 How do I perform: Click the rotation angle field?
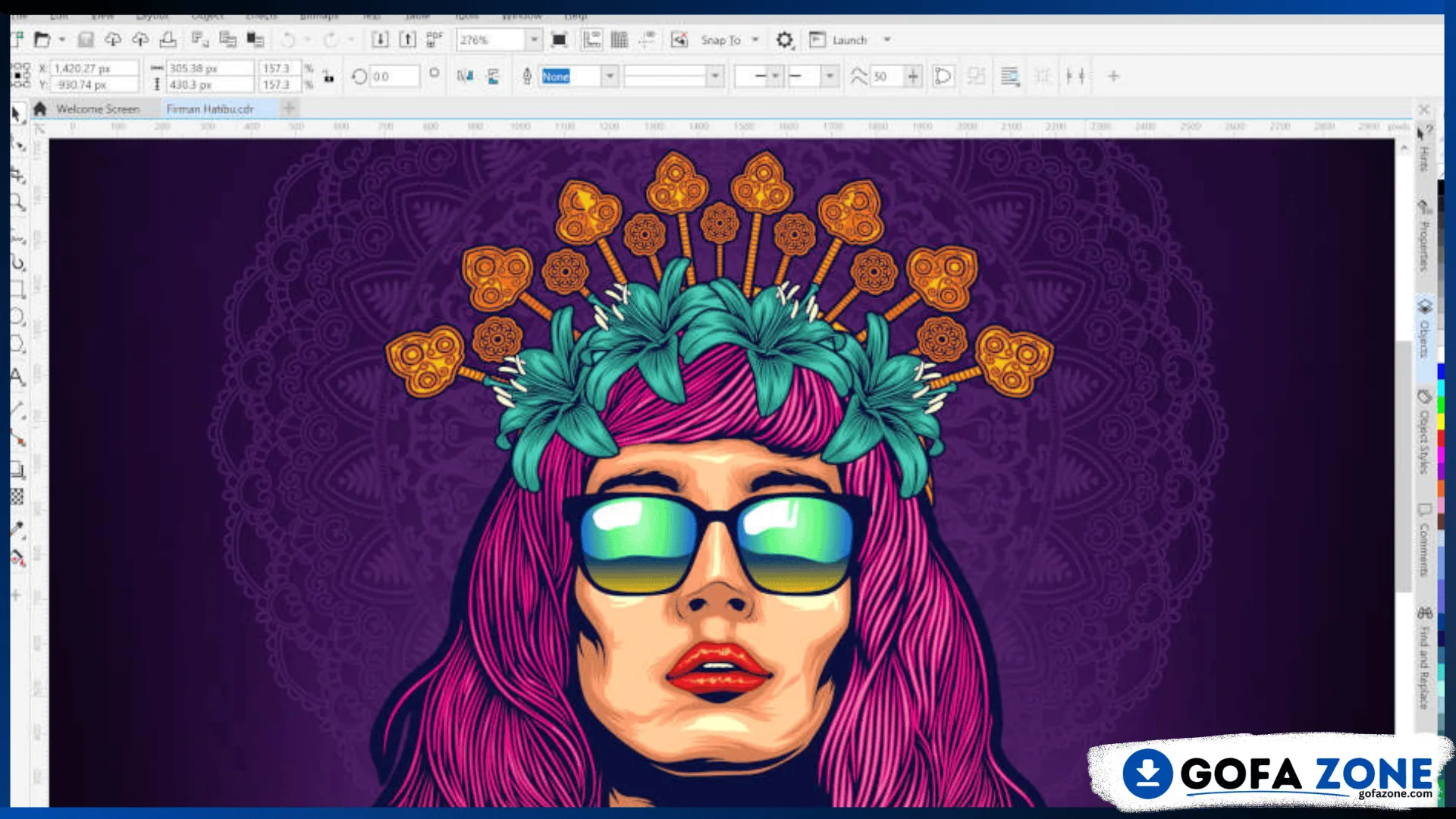pos(394,76)
